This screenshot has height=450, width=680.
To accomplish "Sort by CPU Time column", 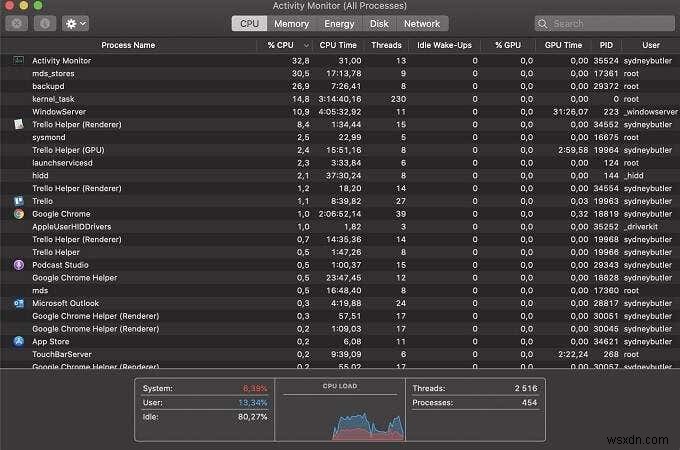I will pyautogui.click(x=338, y=45).
